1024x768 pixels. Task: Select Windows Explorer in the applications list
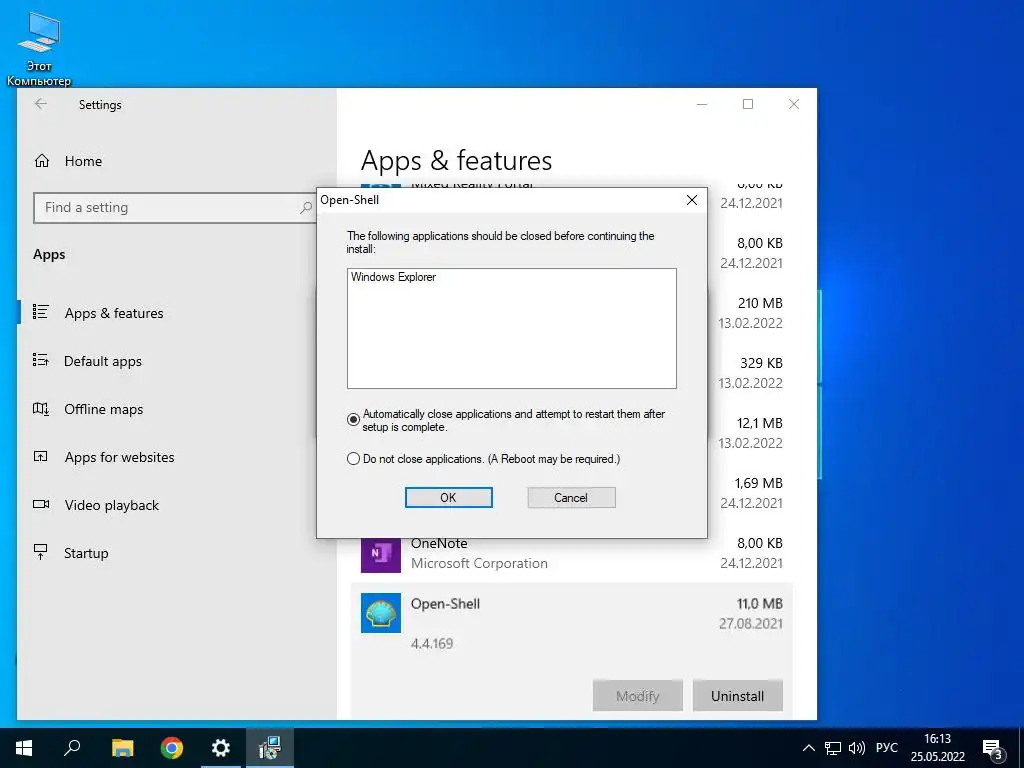coord(393,277)
